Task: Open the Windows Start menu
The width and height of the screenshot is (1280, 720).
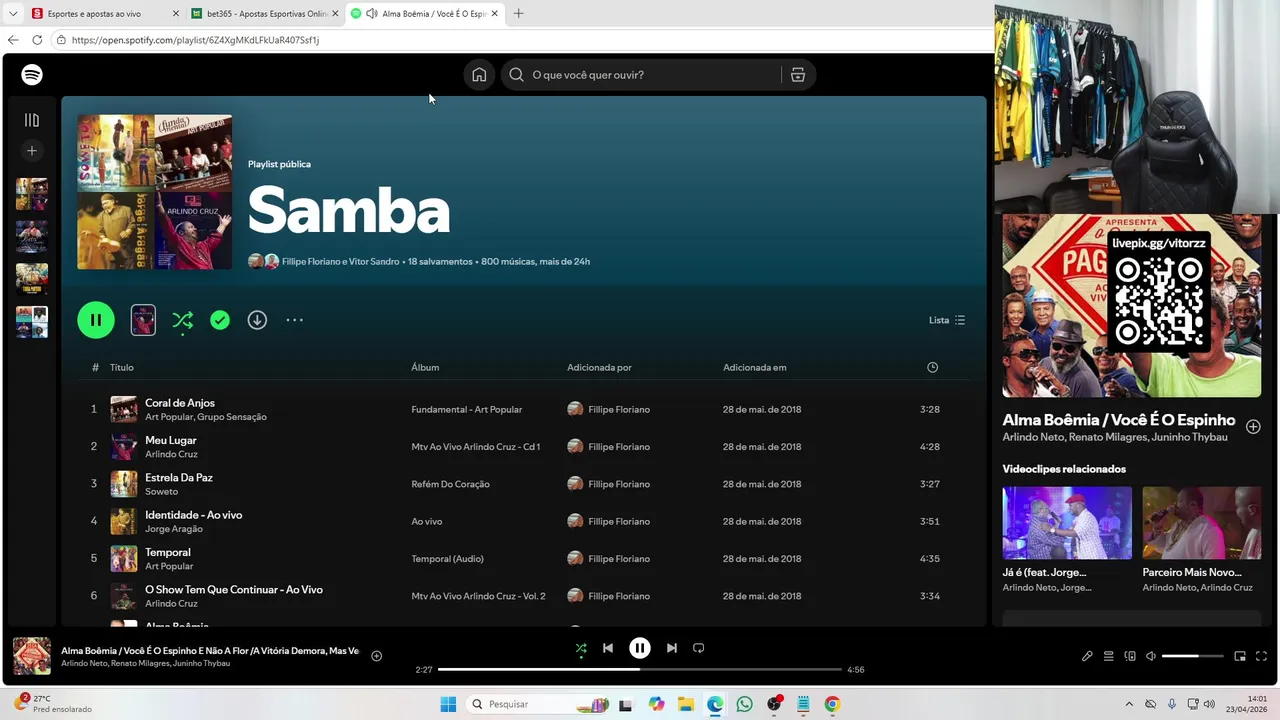Action: point(447,704)
